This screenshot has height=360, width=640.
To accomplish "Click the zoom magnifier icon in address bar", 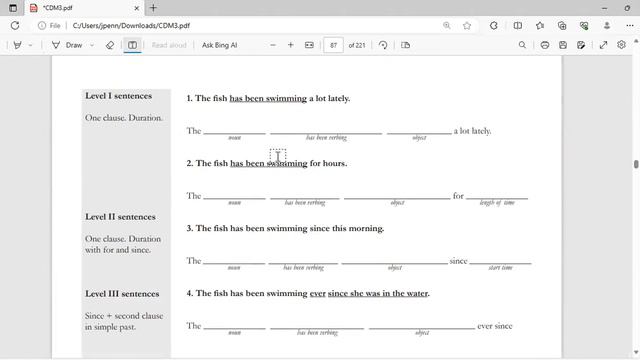I will 447,25.
